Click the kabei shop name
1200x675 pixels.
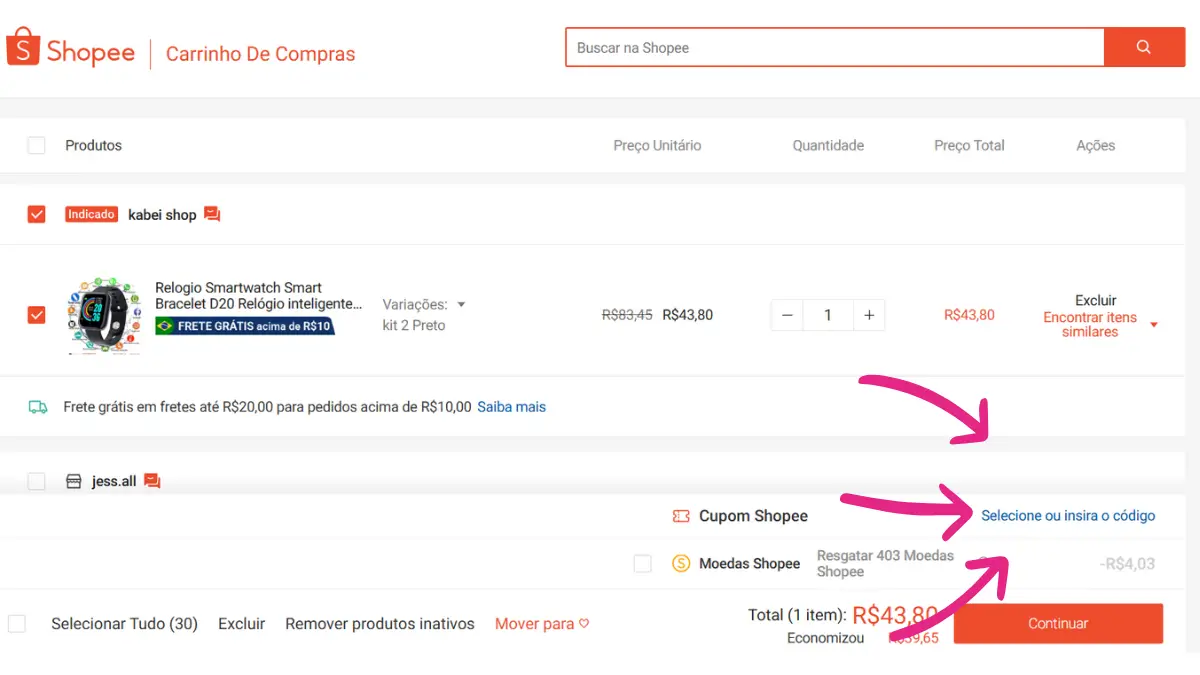[x=162, y=214]
